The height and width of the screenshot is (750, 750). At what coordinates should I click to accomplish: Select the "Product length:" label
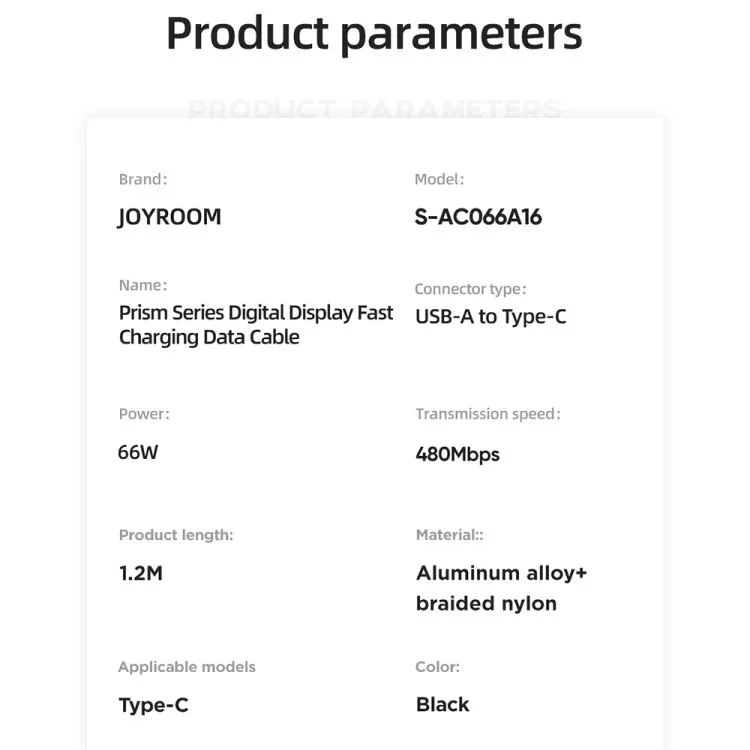point(176,535)
